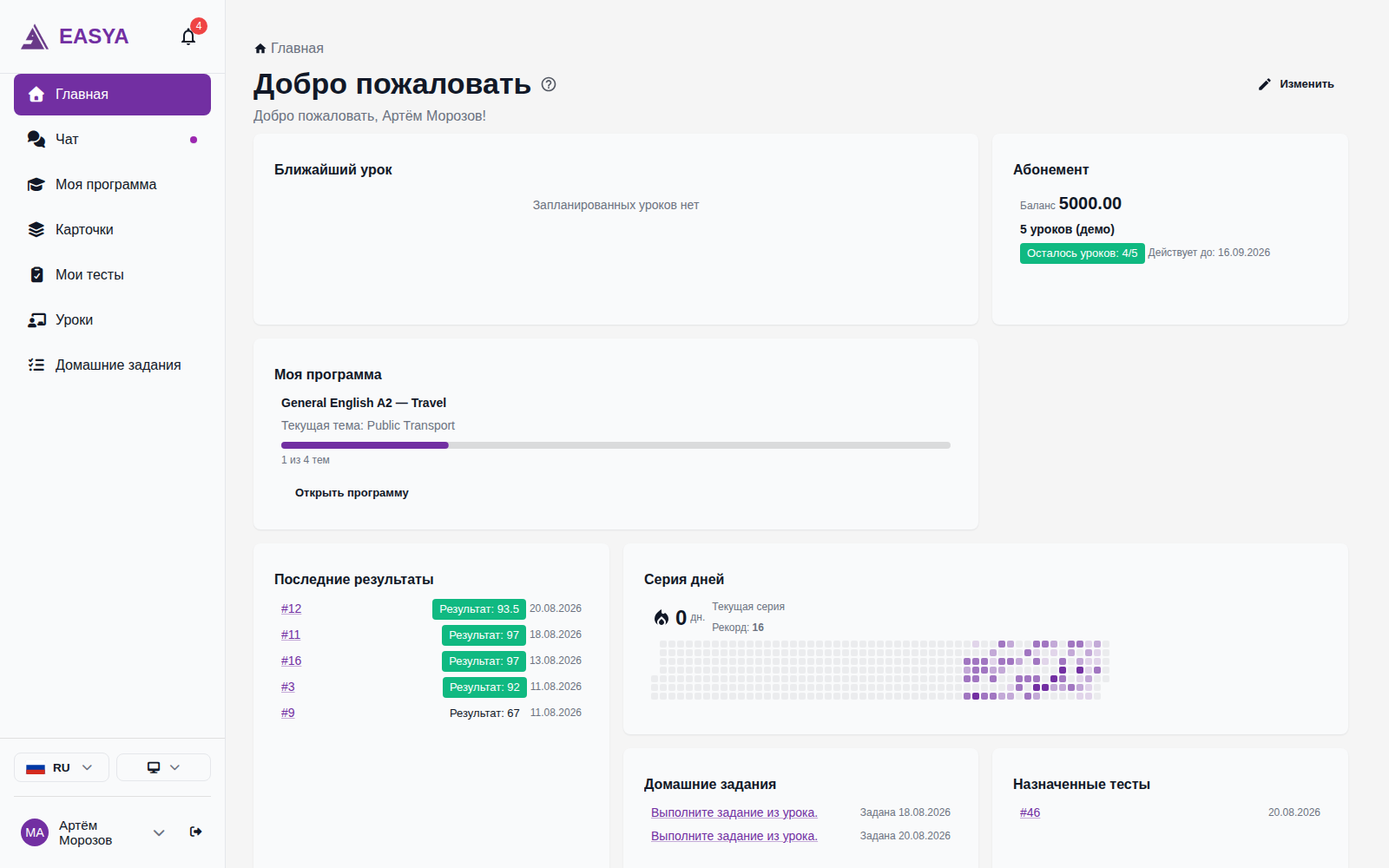Click the Изменить button

coord(1296,84)
